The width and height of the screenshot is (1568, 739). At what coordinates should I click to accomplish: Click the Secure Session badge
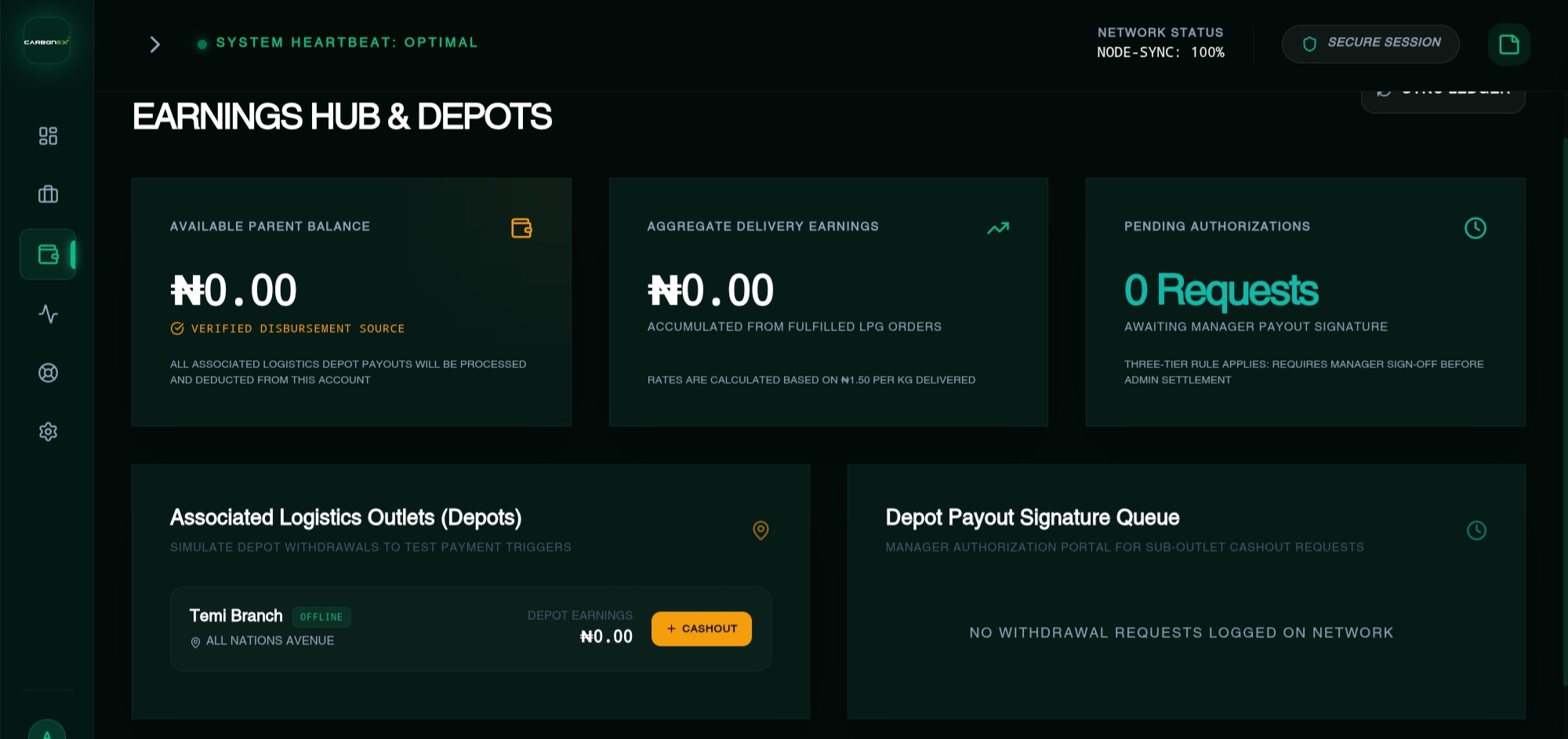coord(1370,44)
